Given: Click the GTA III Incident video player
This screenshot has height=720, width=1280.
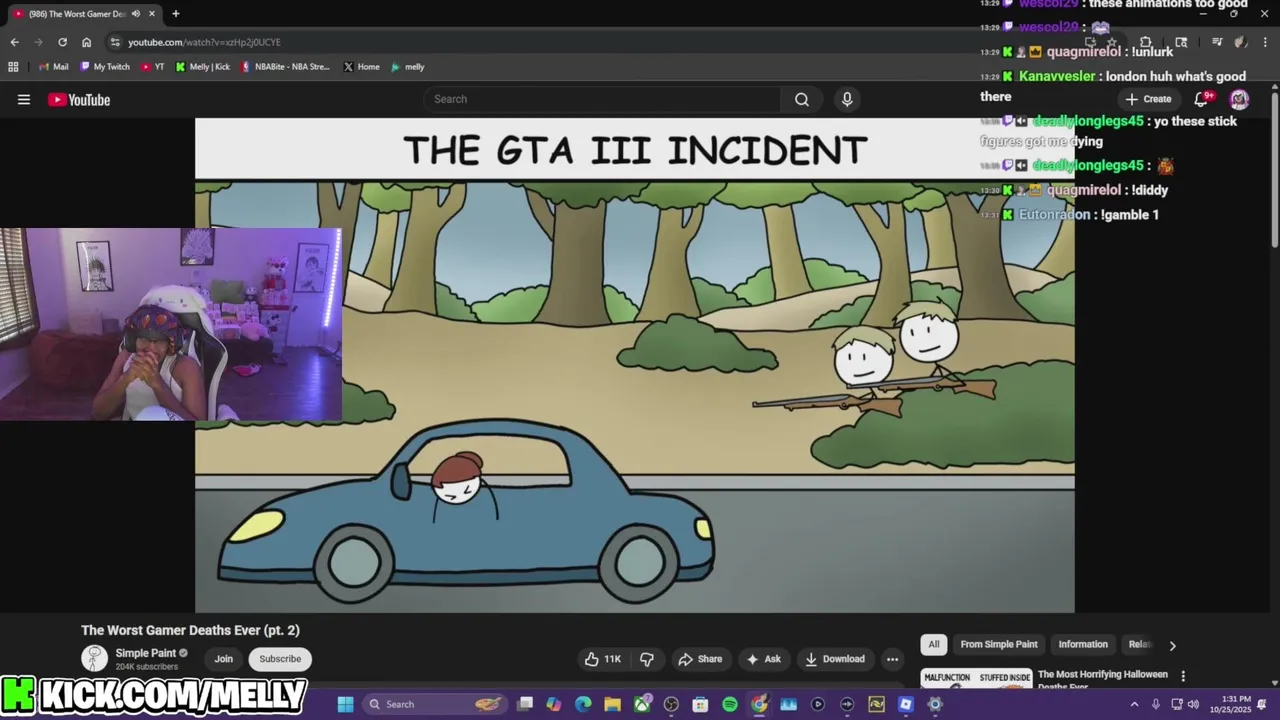Looking at the screenshot, I should tap(635, 365).
